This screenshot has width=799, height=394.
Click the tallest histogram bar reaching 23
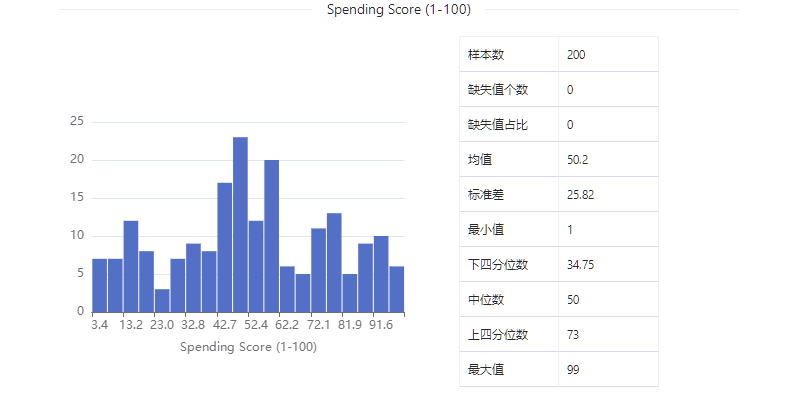pos(241,224)
